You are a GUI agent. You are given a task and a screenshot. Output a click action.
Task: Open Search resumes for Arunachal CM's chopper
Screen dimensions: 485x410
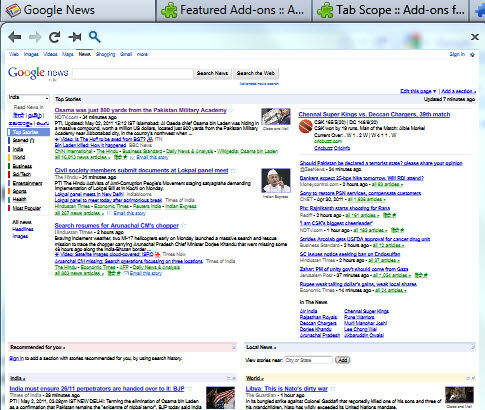(x=117, y=226)
